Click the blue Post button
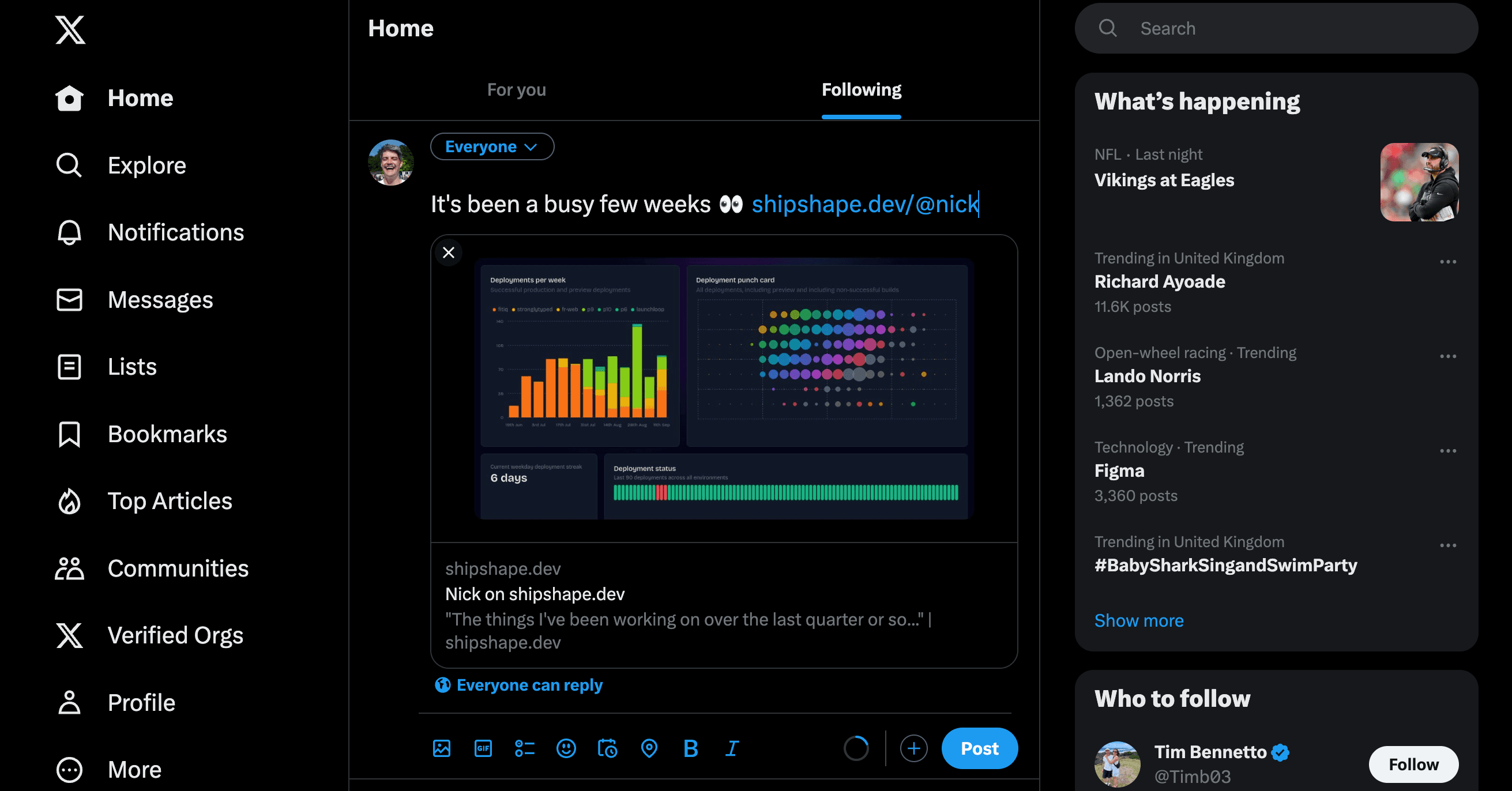 coord(980,748)
